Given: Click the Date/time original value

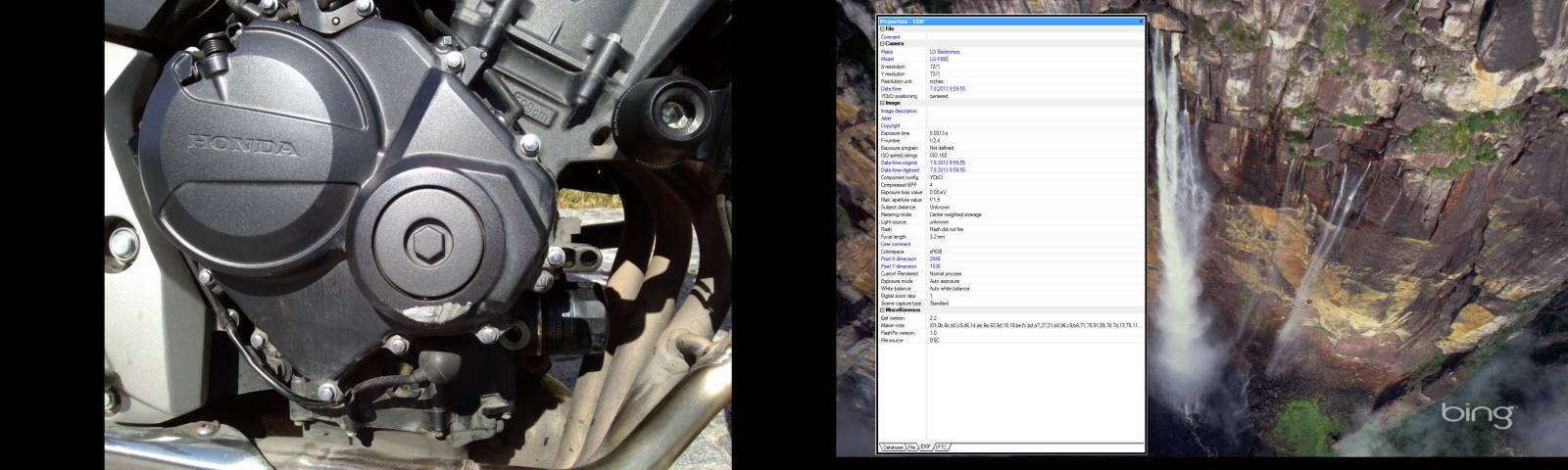Looking at the screenshot, I should (948, 163).
